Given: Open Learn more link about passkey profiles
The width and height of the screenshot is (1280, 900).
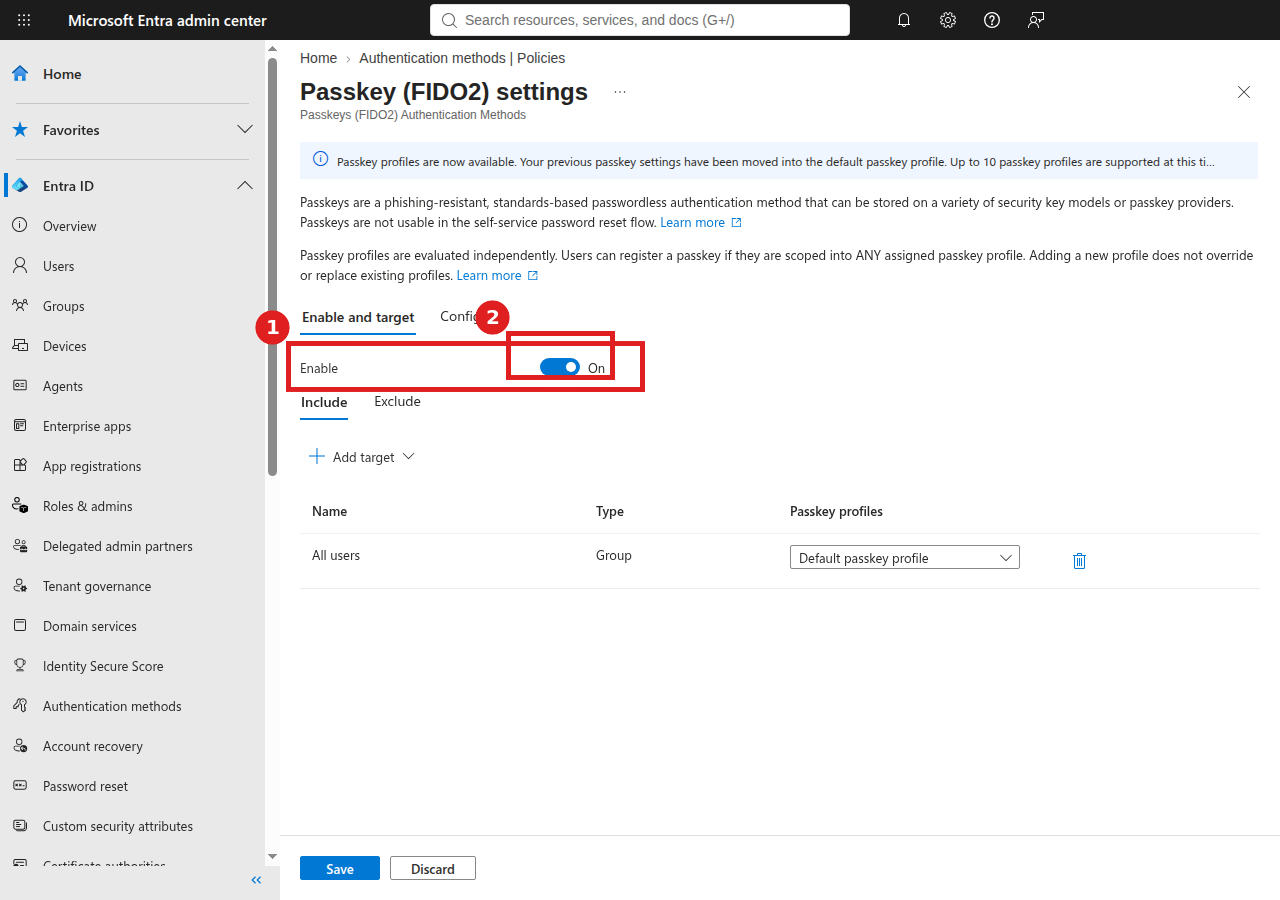Looking at the screenshot, I should coord(497,276).
